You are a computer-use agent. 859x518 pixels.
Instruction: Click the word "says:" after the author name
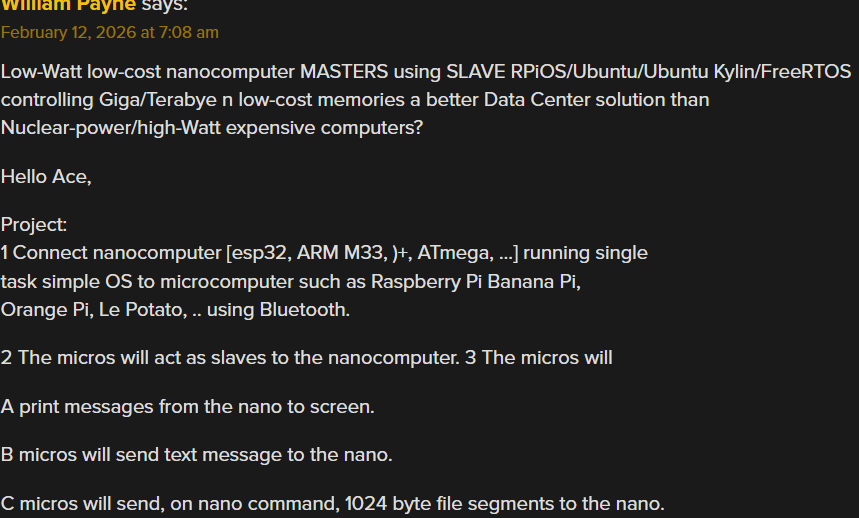(x=164, y=5)
